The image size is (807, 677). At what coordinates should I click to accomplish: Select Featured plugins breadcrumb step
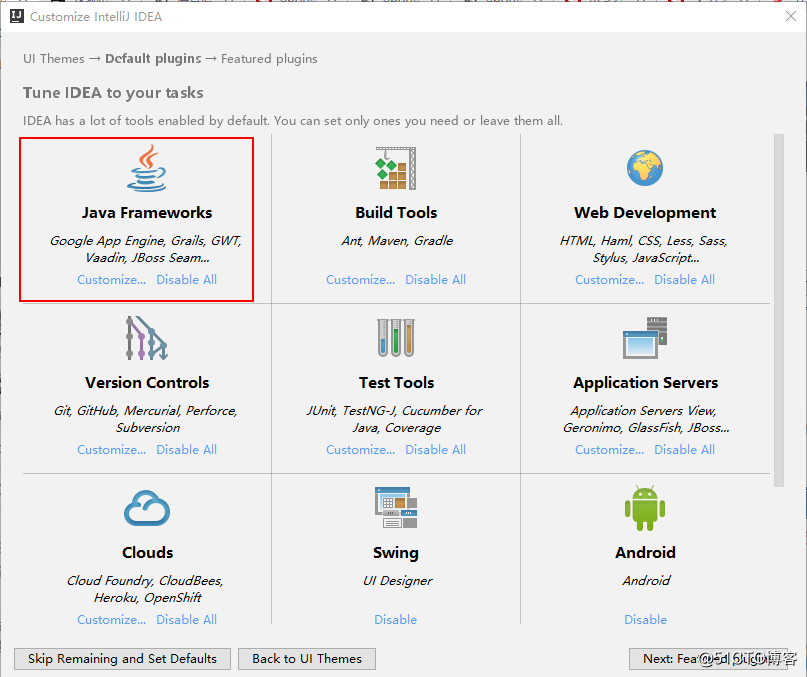click(x=269, y=59)
